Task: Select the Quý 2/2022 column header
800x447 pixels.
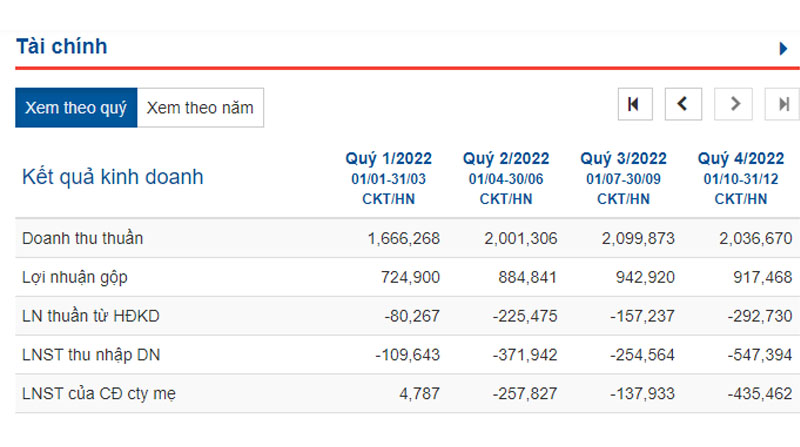Action: 506,158
